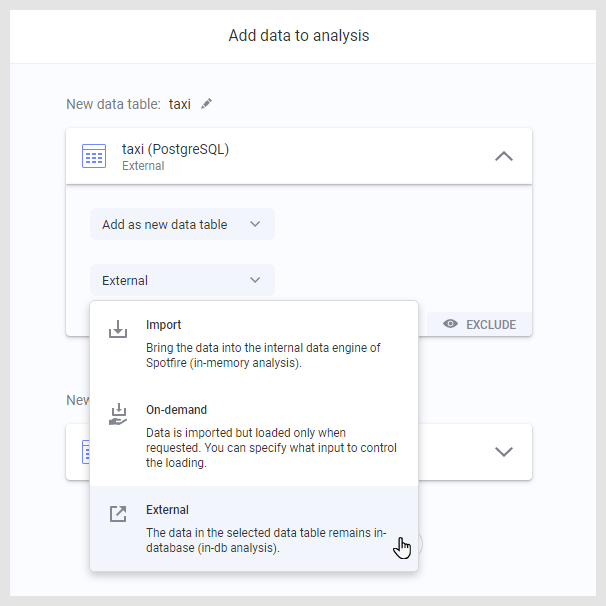Click the taxi (PostgreSQL) card title
The height and width of the screenshot is (606, 606).
[175, 150]
